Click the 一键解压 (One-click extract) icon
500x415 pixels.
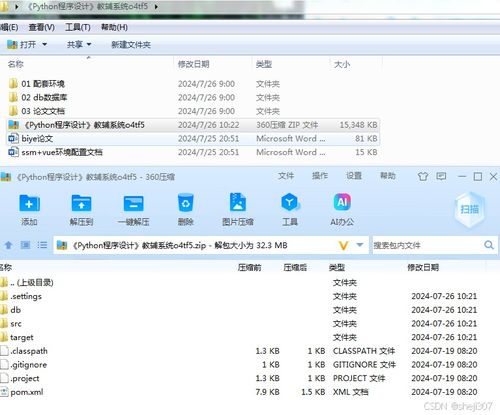coord(133,203)
